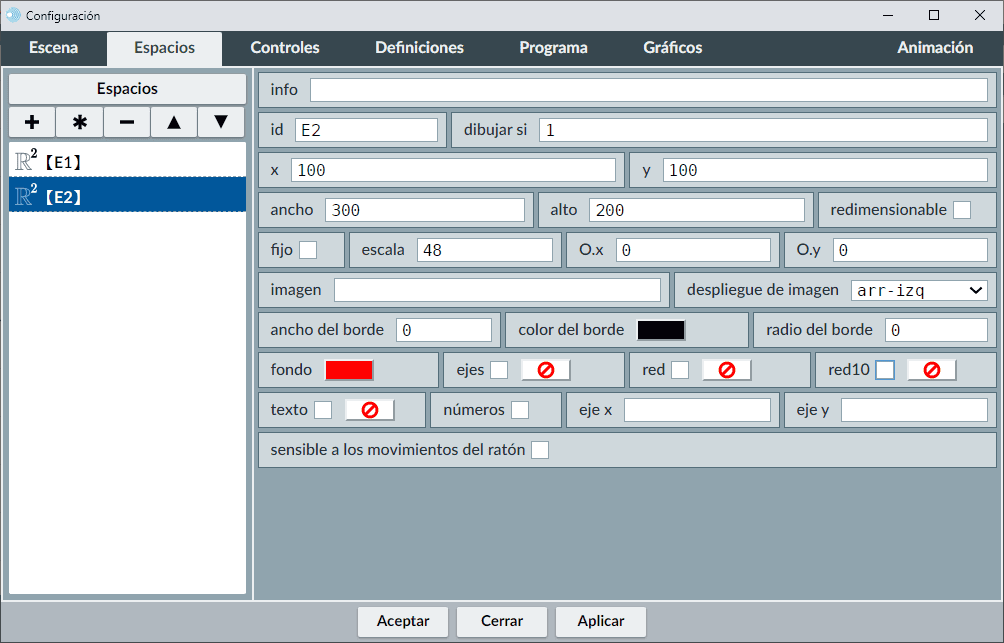Duplicate space using the asterisk button
Image resolution: width=1004 pixels, height=643 pixels.
pos(79,122)
